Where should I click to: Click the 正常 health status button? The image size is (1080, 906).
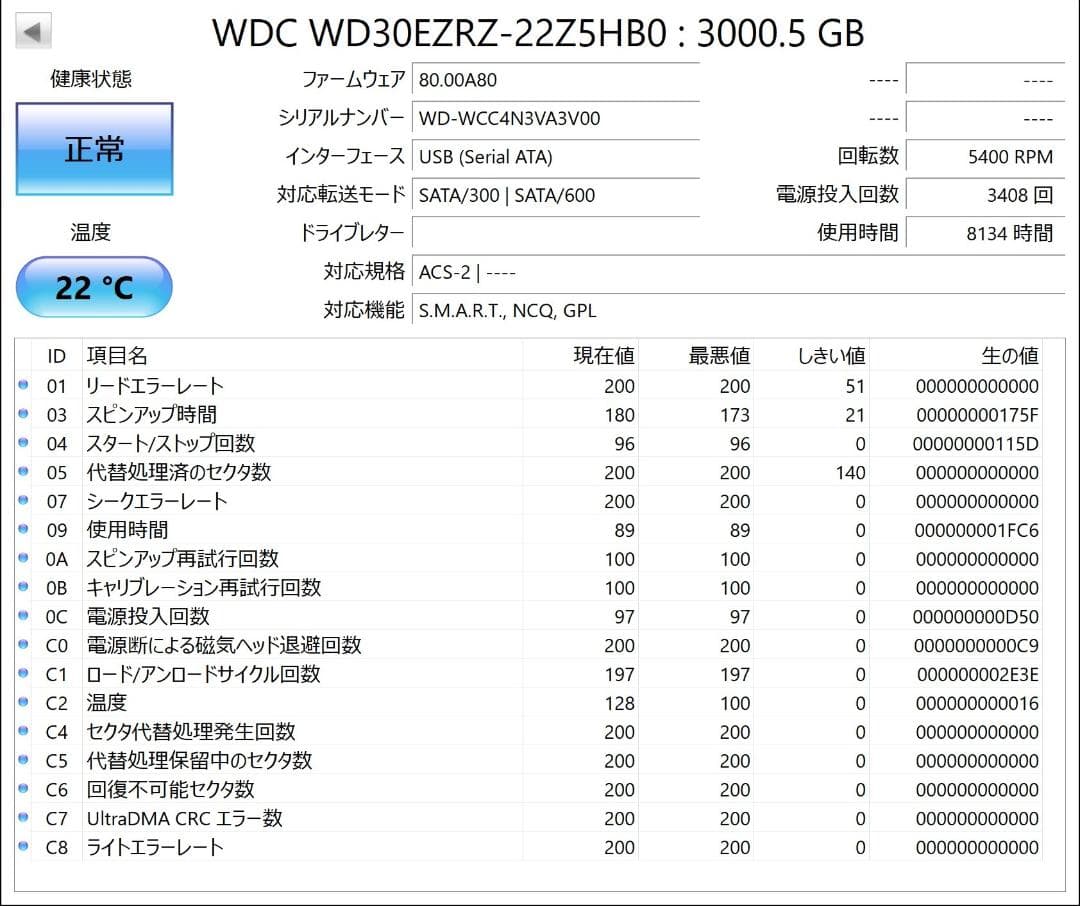click(94, 149)
